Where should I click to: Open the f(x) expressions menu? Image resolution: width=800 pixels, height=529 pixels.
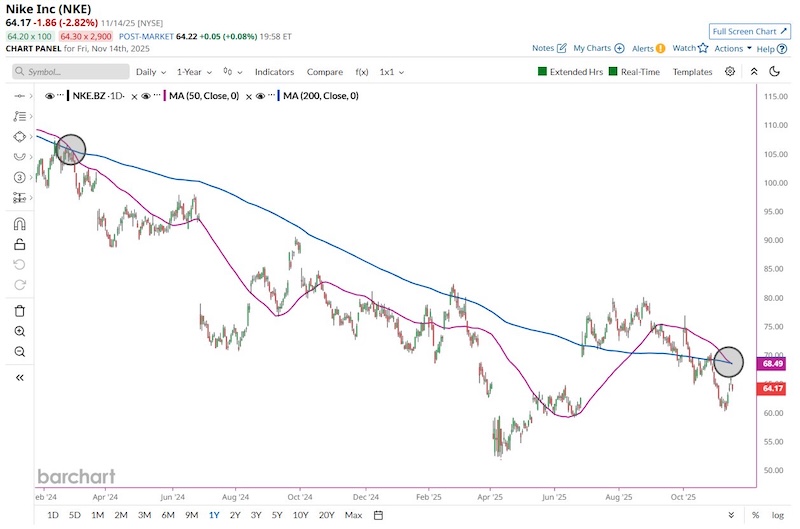coord(362,72)
